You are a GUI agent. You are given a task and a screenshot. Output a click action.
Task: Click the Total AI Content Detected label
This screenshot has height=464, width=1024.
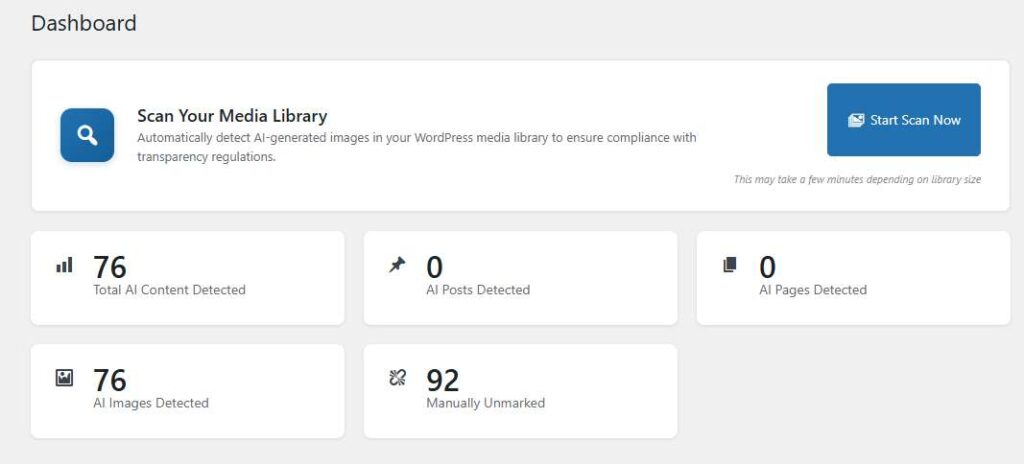pyautogui.click(x=169, y=290)
